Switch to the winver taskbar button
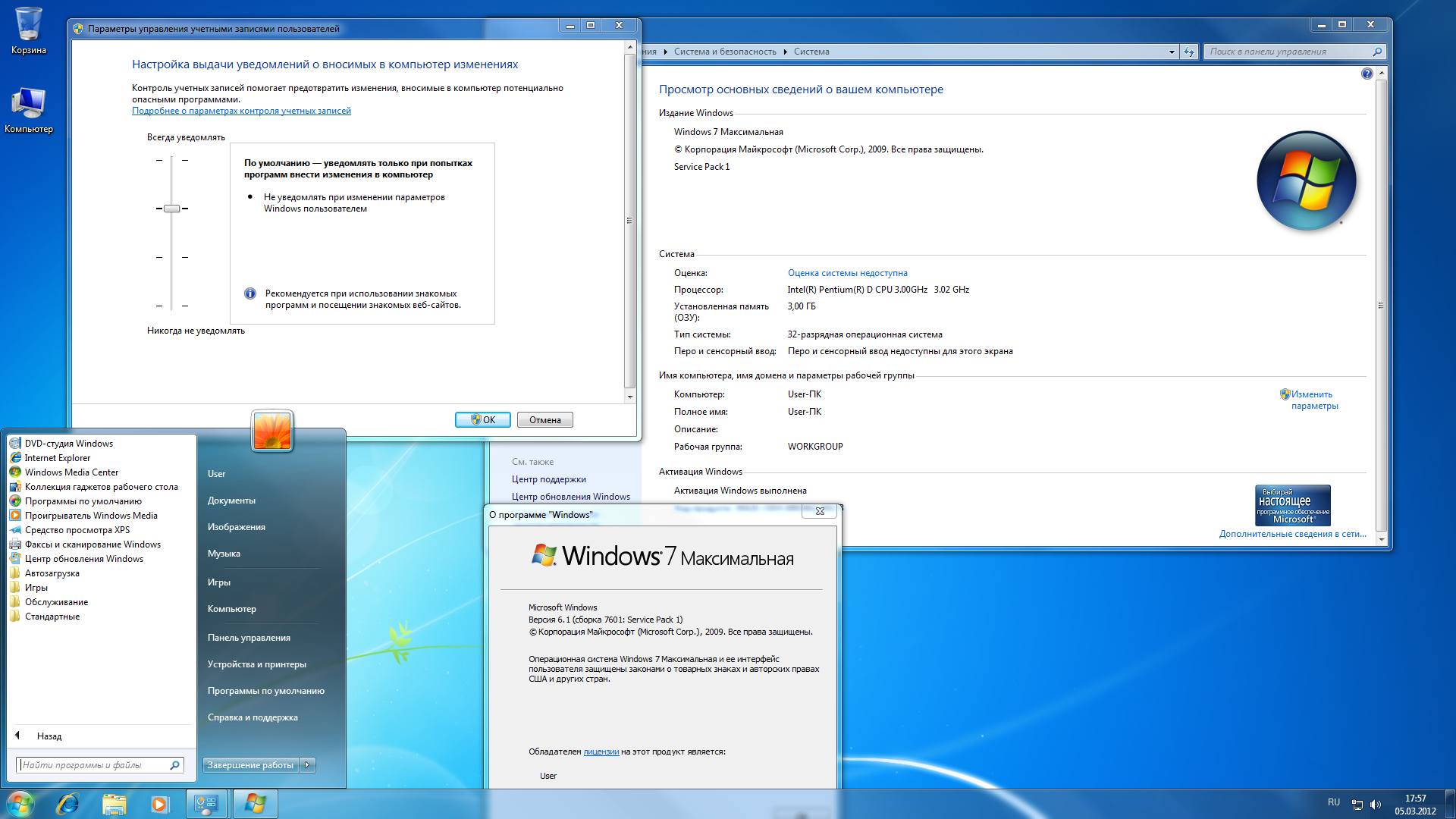The image size is (1456, 819). tap(255, 804)
